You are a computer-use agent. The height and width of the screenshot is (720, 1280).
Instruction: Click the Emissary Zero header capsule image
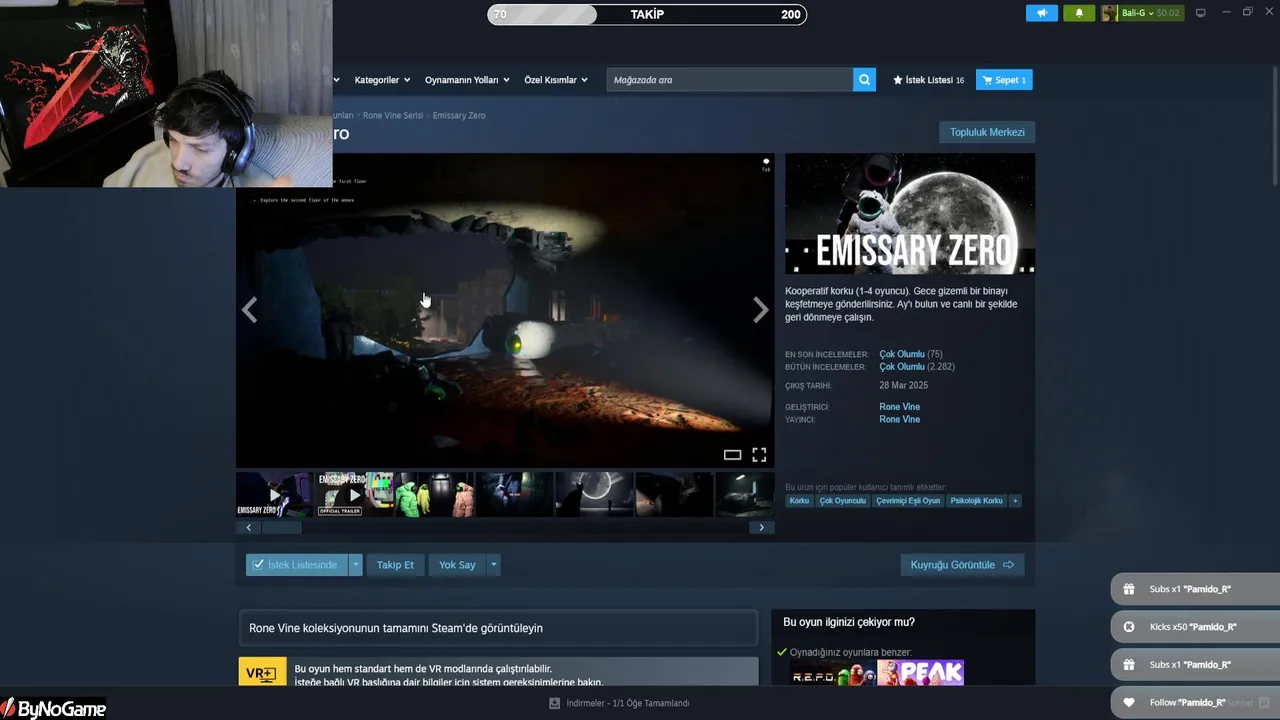[x=910, y=213]
